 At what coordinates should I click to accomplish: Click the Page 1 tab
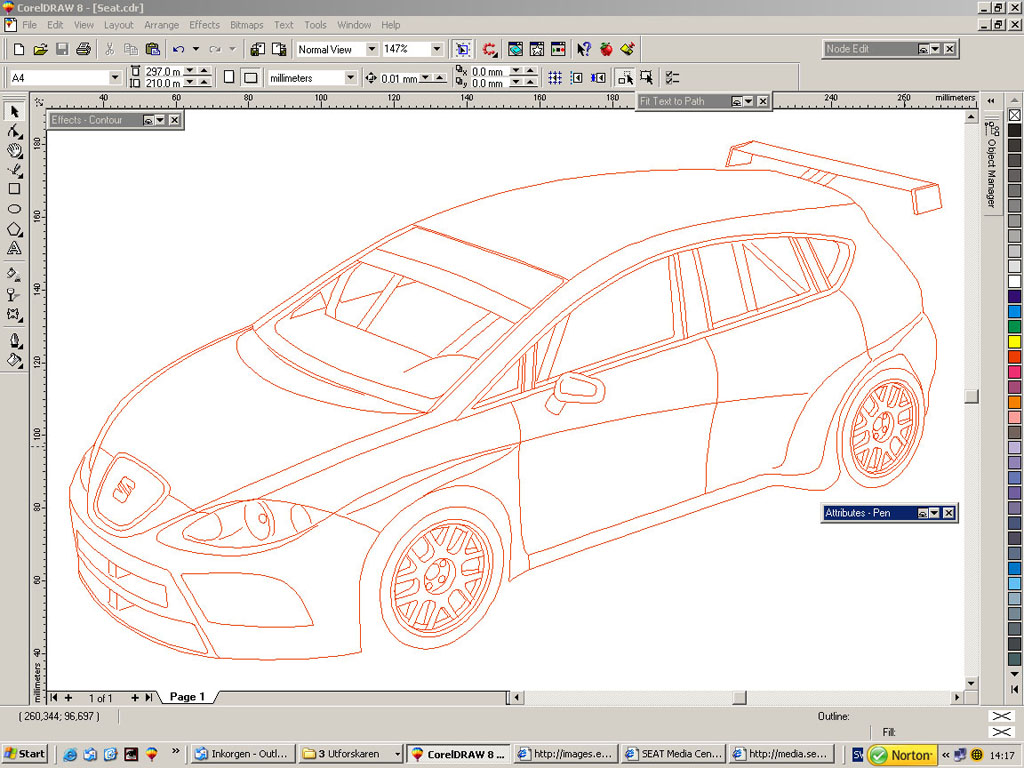pyautogui.click(x=186, y=697)
